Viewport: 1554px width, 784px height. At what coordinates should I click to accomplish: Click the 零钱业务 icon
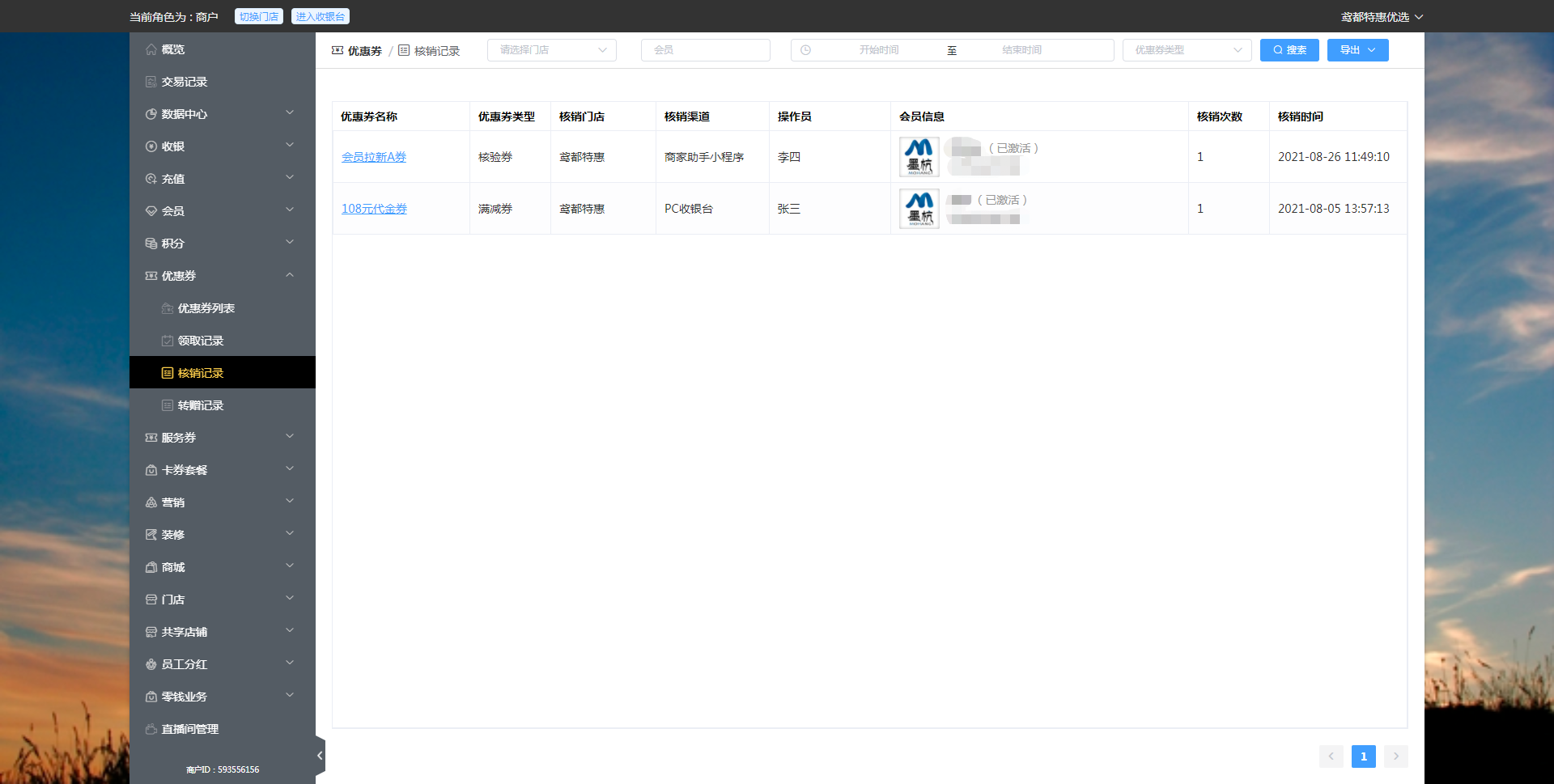coord(151,697)
